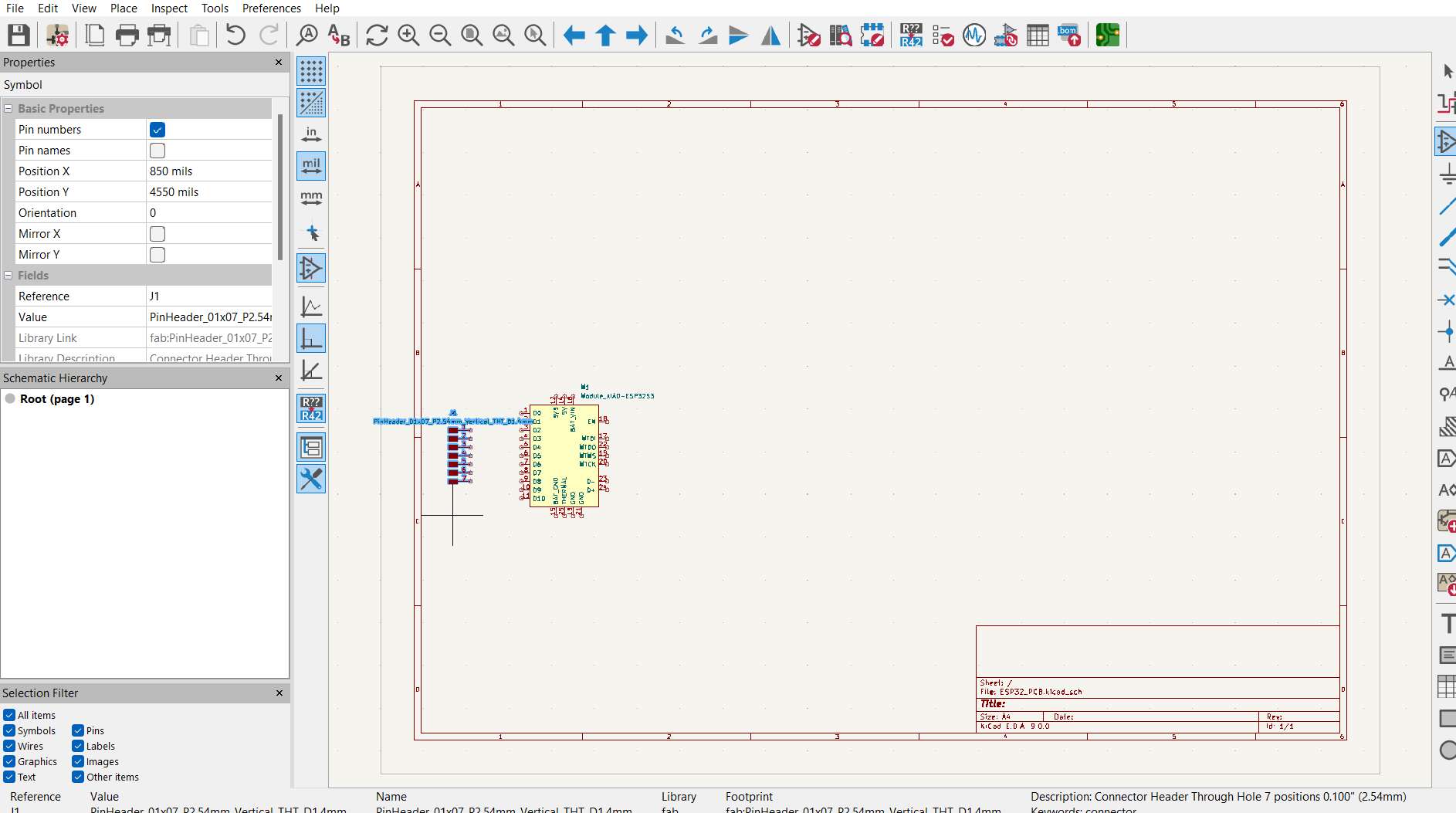Switch units to millimeters
The width and height of the screenshot is (1456, 813).
311,198
